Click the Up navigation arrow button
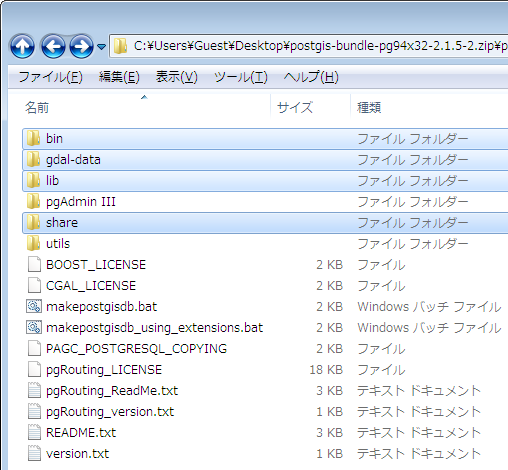The height and width of the screenshot is (470, 508). [x=22, y=46]
